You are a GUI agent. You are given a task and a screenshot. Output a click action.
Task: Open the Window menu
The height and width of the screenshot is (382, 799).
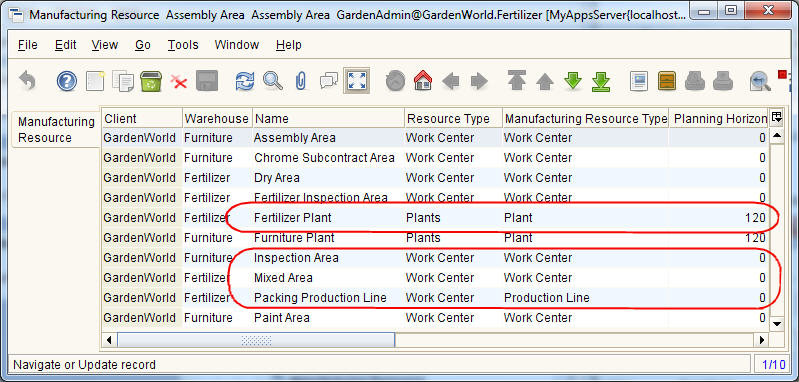(236, 45)
